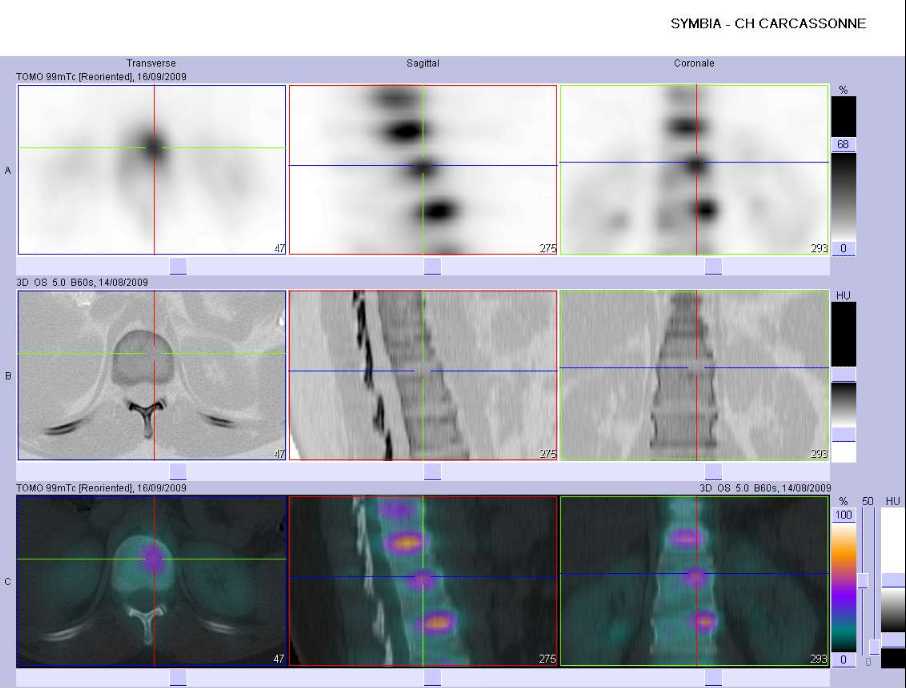
Task: Click the row B transverse CT image
Action: tap(152, 375)
